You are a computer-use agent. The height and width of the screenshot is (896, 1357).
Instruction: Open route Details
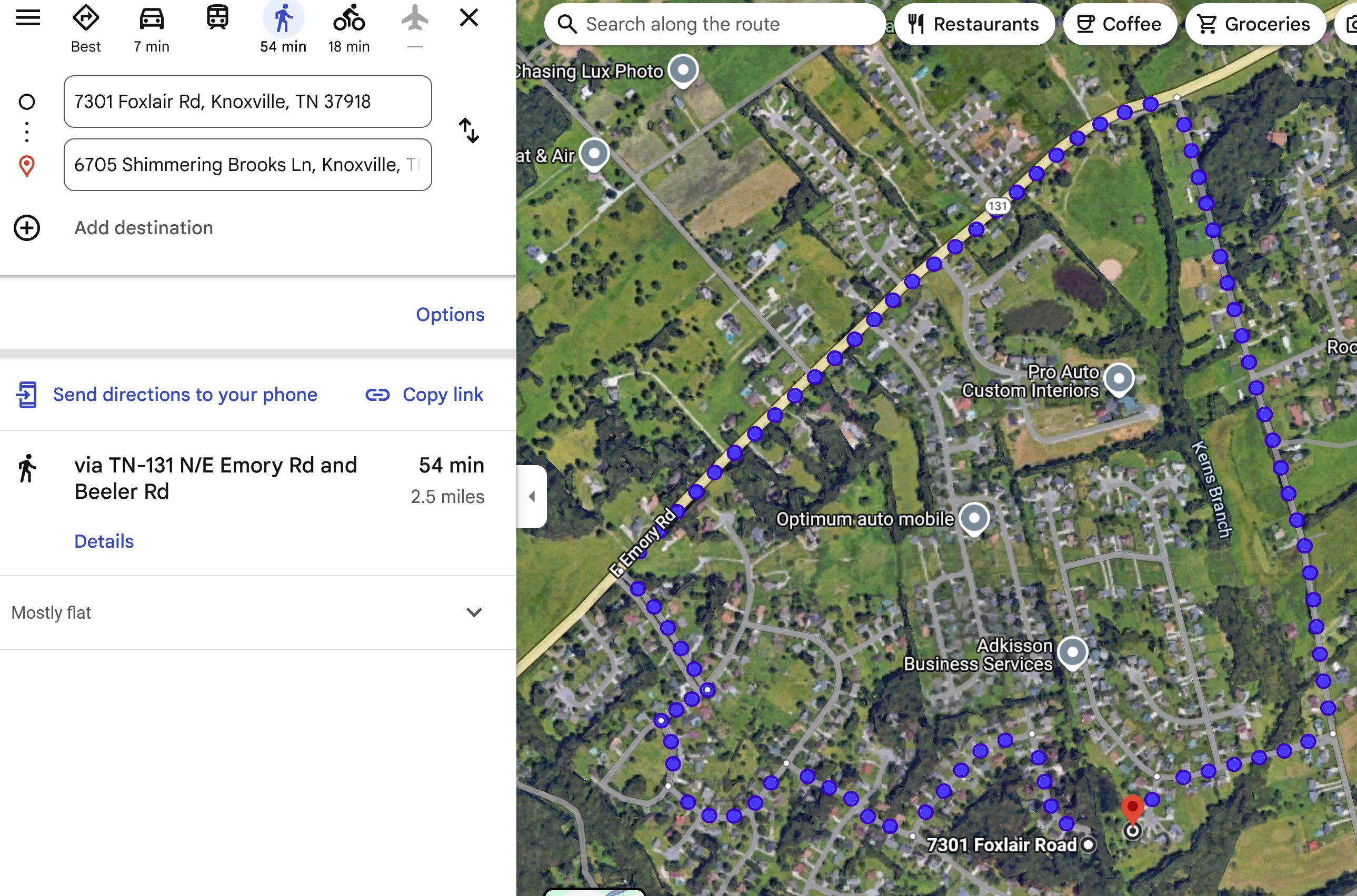click(104, 541)
